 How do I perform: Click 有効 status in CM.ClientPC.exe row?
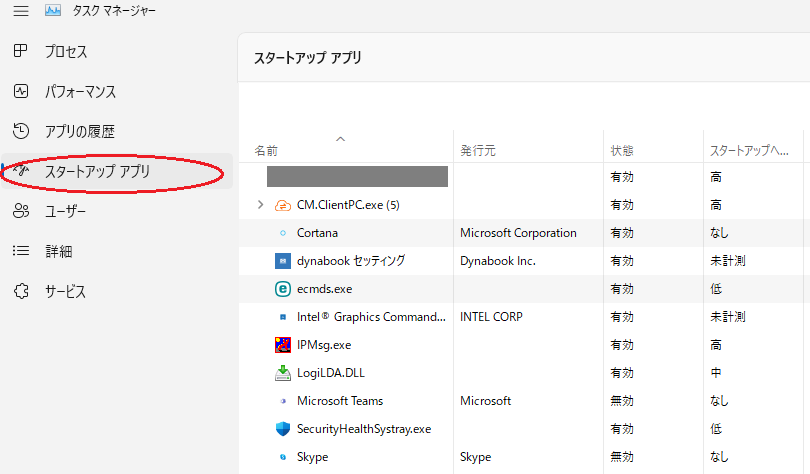(x=622, y=205)
